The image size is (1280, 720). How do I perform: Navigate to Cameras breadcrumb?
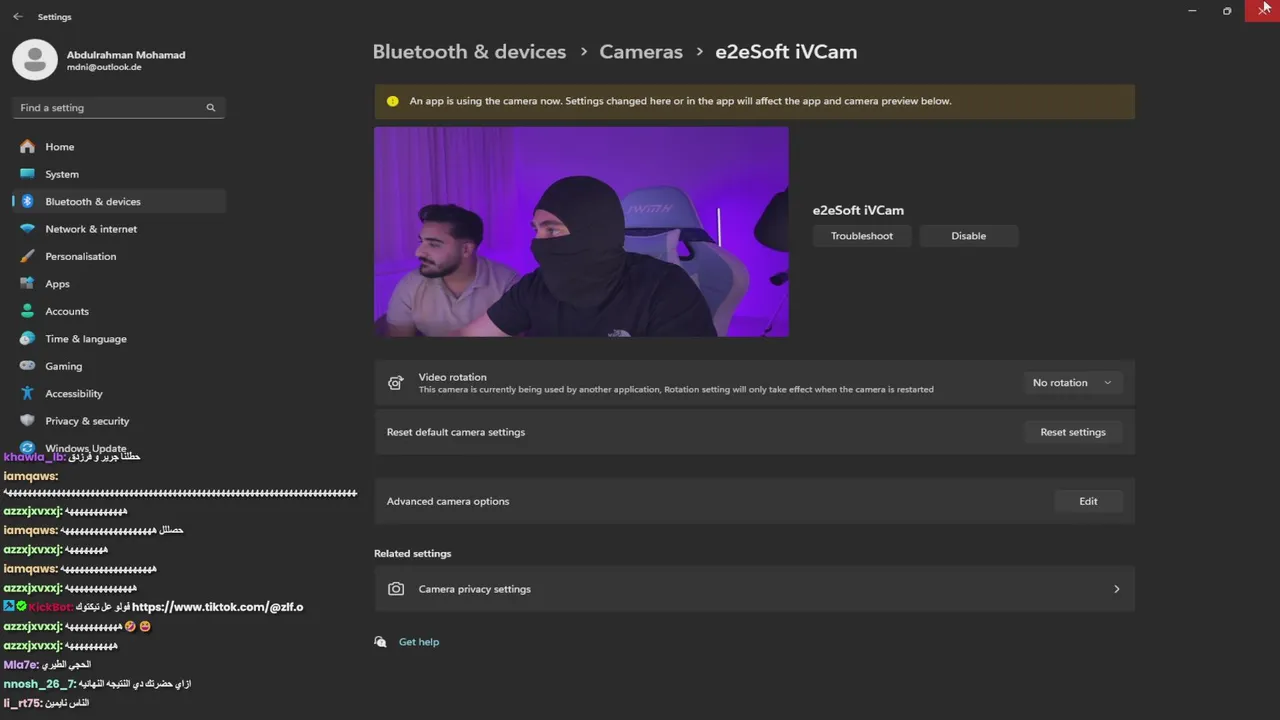641,52
